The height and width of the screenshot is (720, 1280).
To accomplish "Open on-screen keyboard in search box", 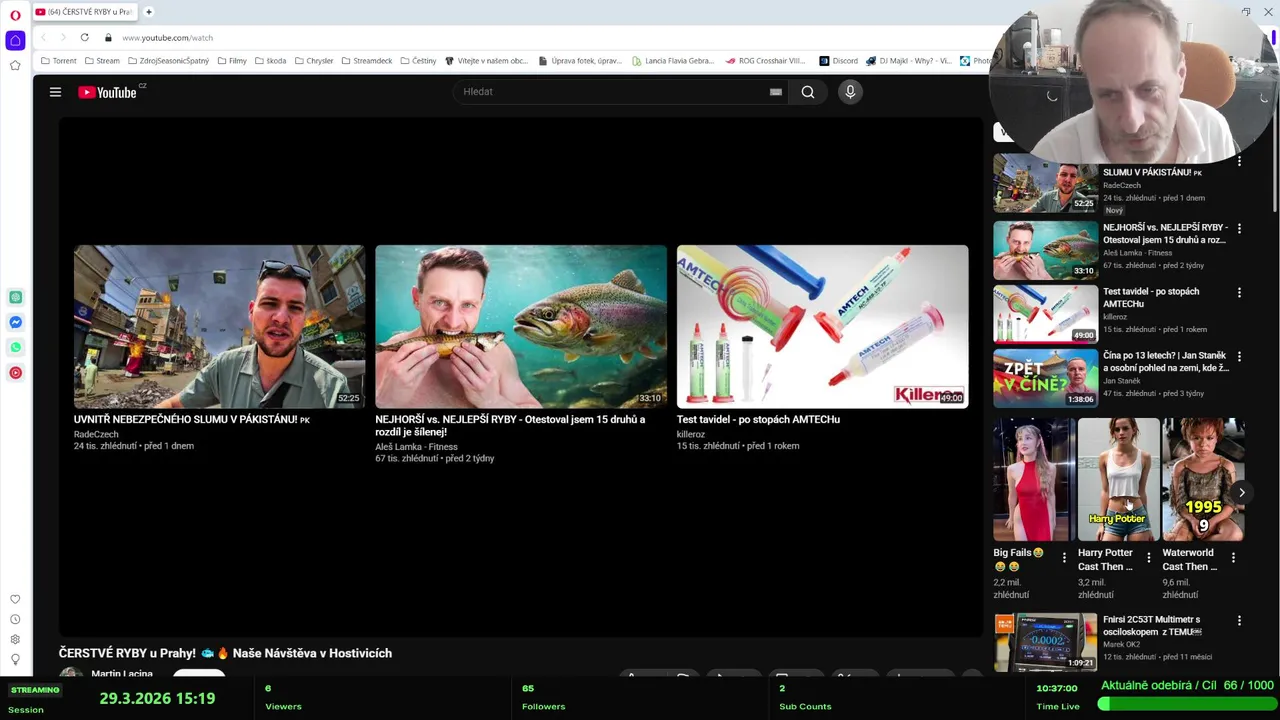I will (776, 92).
